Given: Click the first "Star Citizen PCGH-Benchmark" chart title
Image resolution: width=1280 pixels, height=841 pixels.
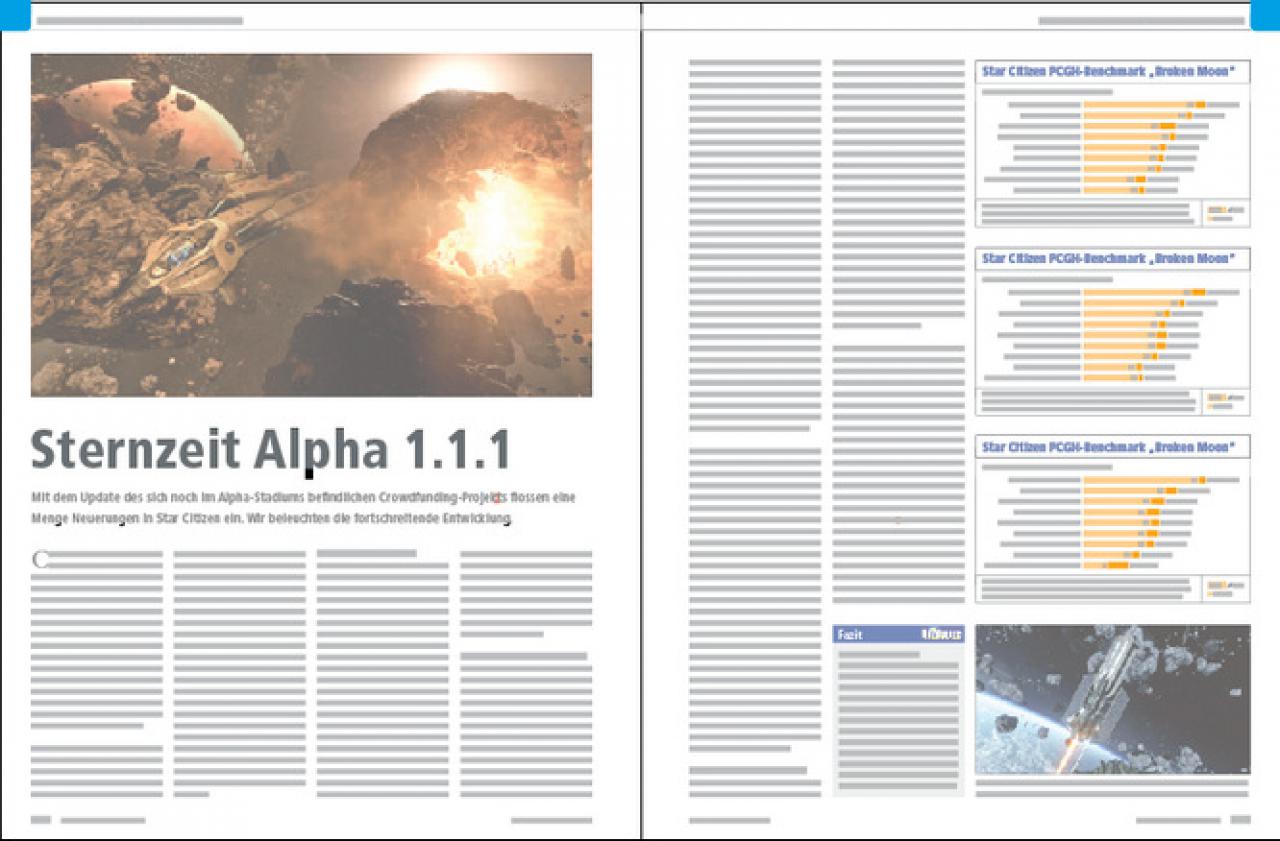Looking at the screenshot, I should [x=1108, y=71].
